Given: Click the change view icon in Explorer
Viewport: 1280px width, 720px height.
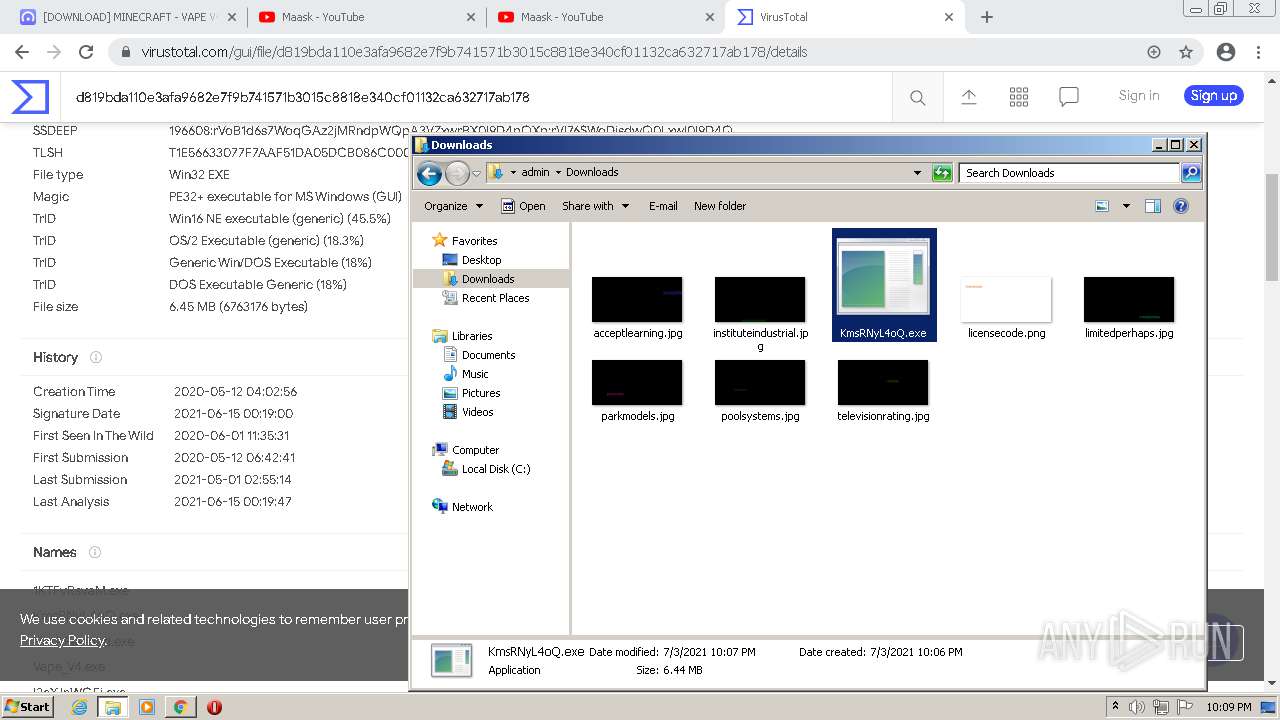Looking at the screenshot, I should [1102, 206].
